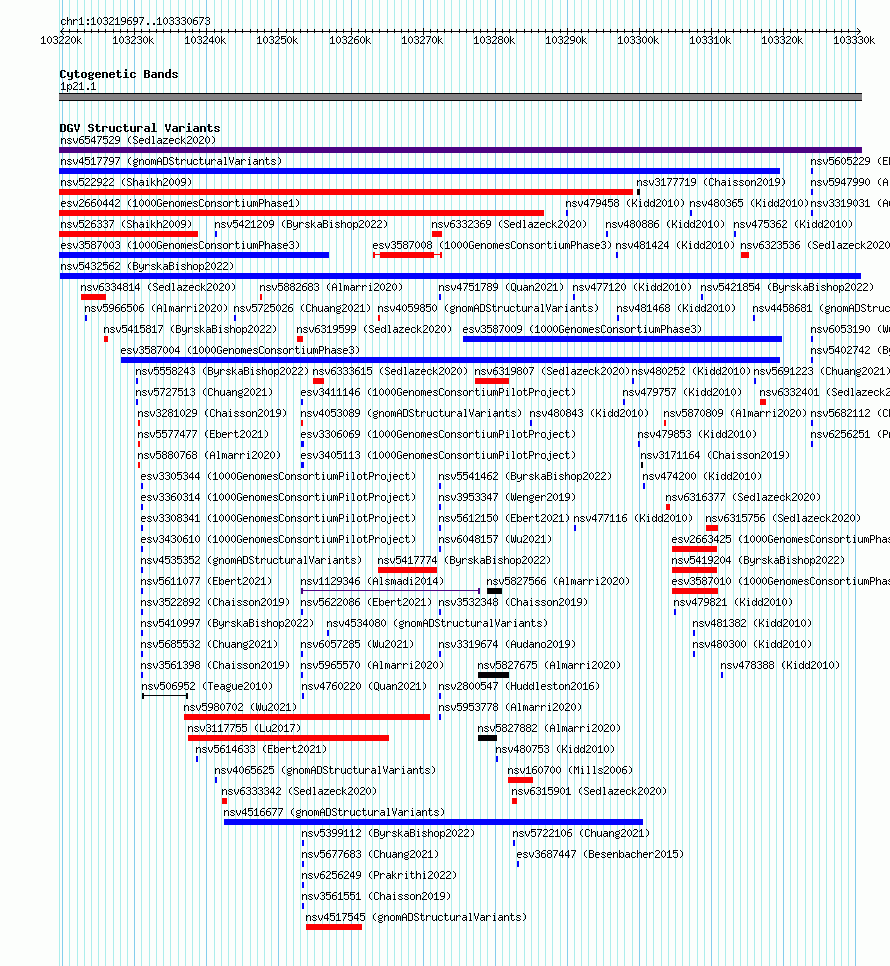
Task: Open the nsv5882683 (Almarri2020) label
Action: pyautogui.click(x=331, y=286)
